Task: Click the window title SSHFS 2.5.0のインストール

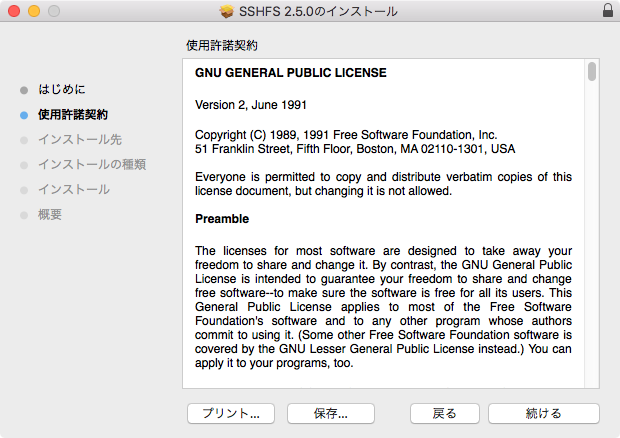Action: pyautogui.click(x=318, y=11)
